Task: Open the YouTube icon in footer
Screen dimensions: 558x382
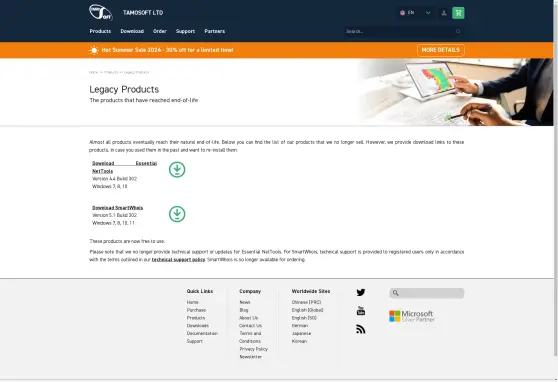Action: pos(360,310)
